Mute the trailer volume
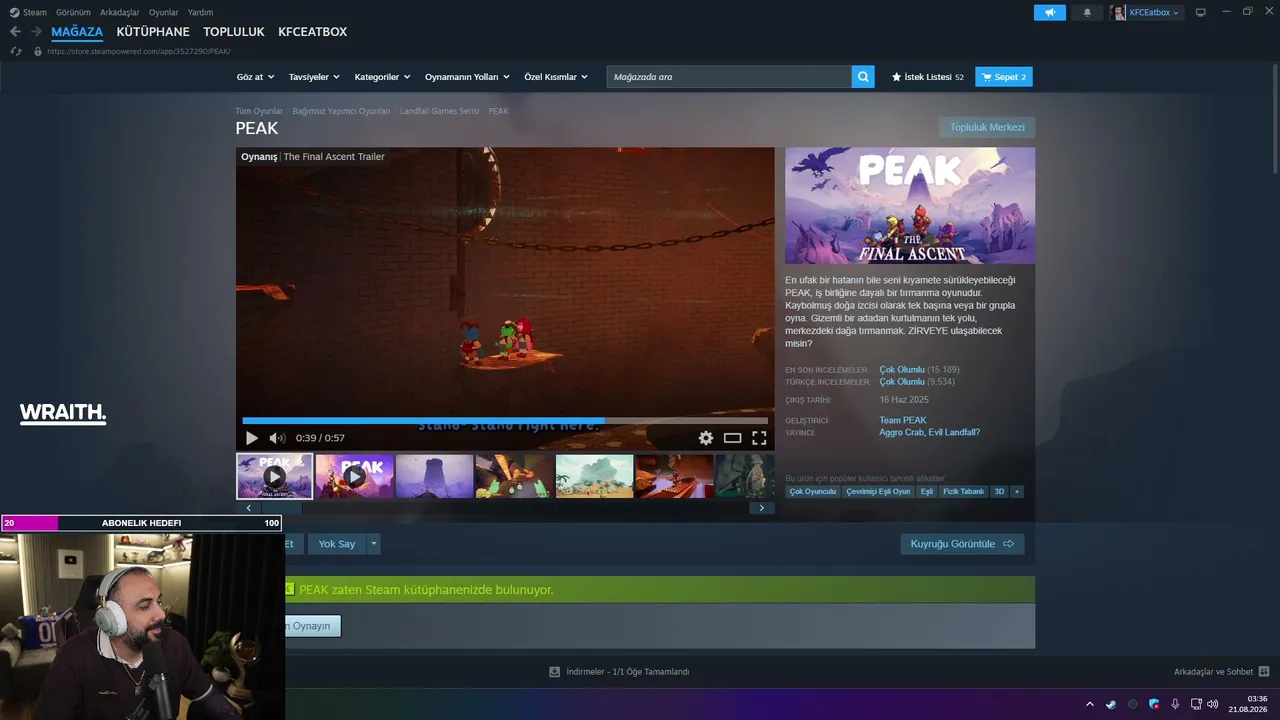The width and height of the screenshot is (1280, 720). coord(277,438)
